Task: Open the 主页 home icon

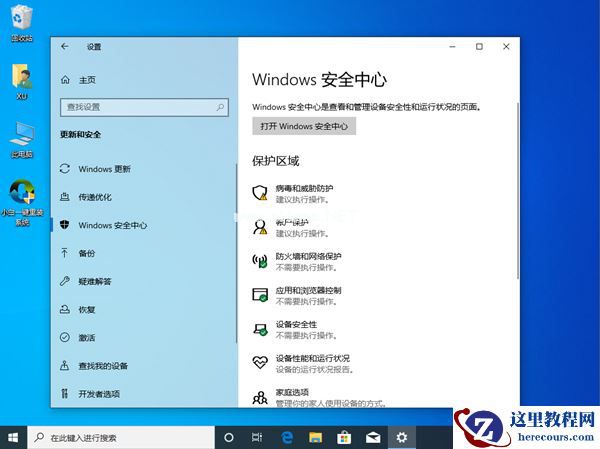Action: click(65, 80)
